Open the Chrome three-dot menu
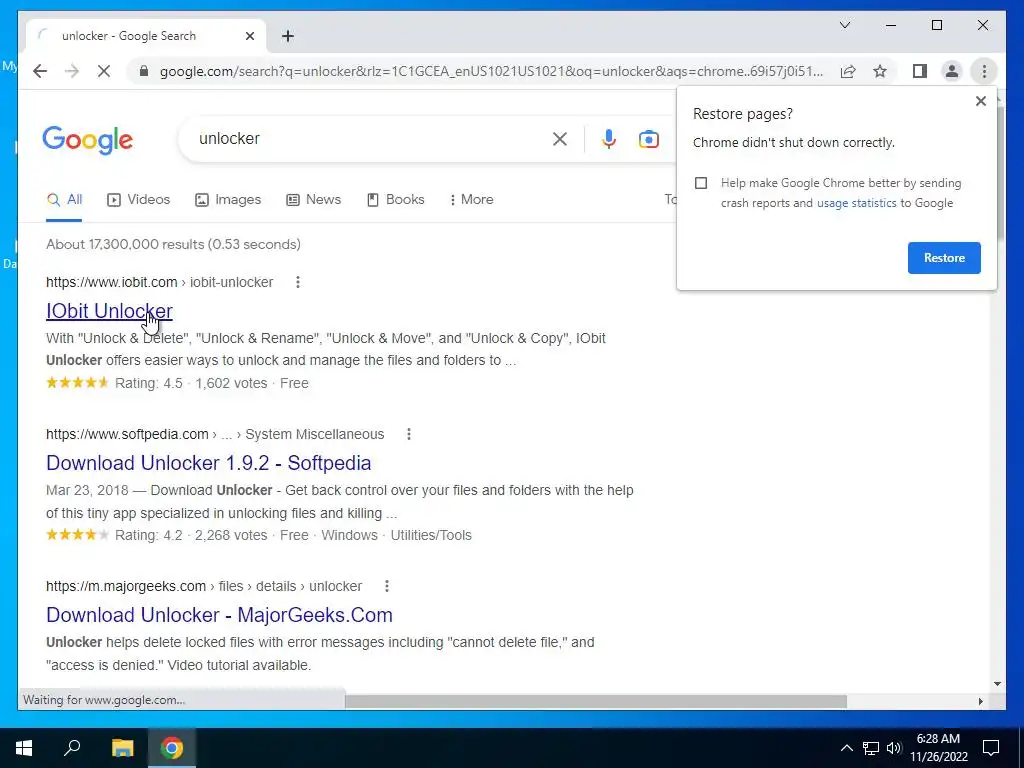 (984, 71)
